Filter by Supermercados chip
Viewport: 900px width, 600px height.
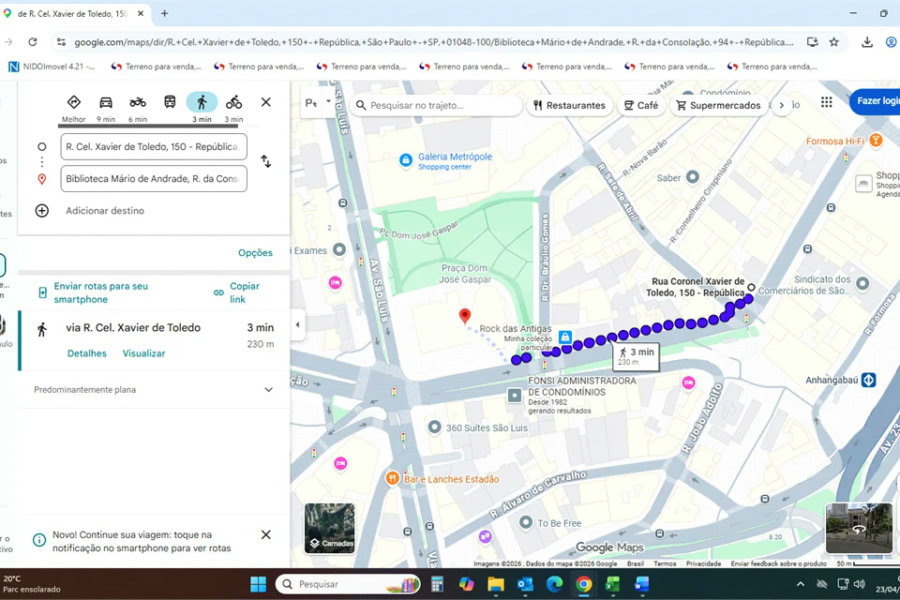pos(718,106)
